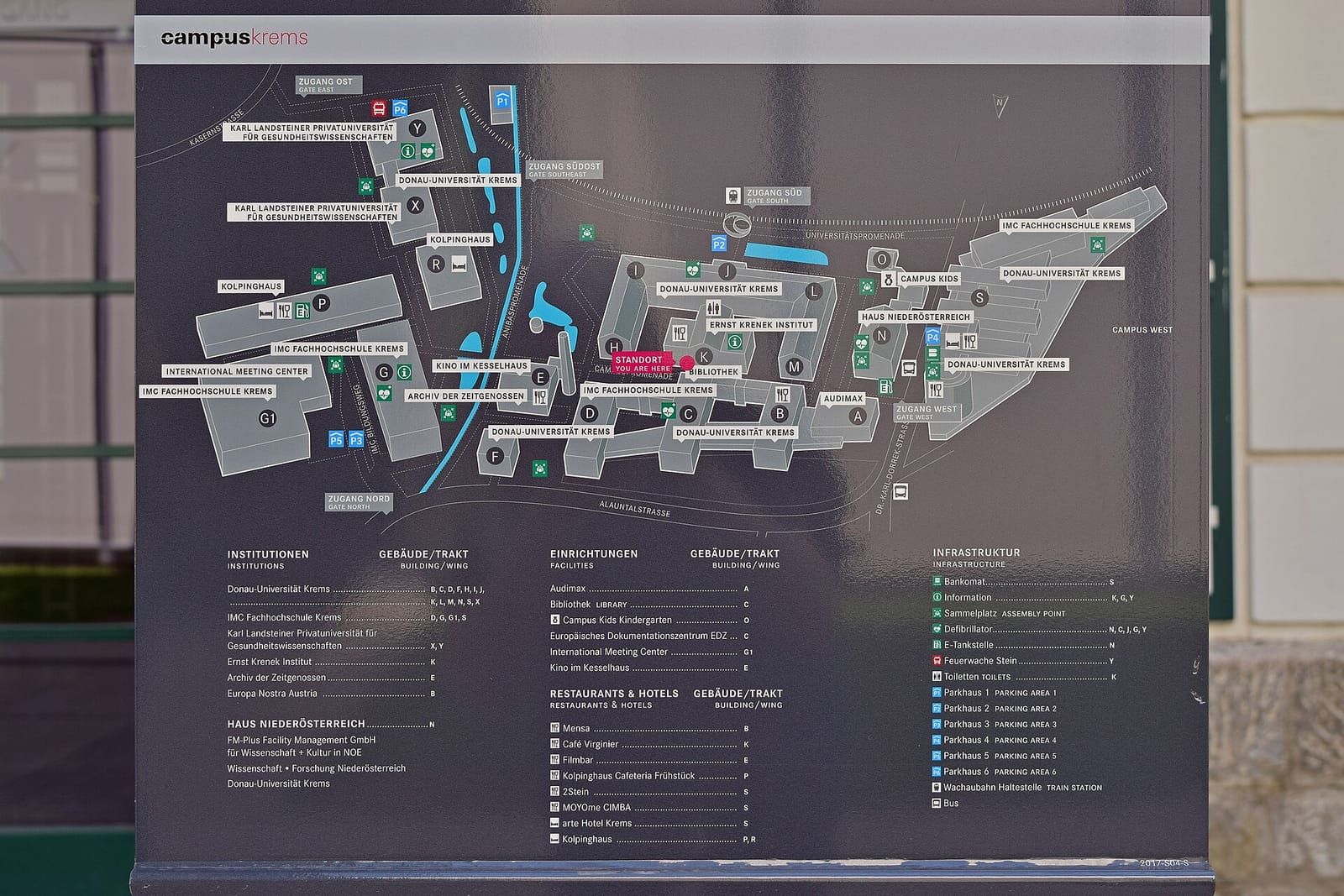Click the 'Campus West' text on the map

(1142, 330)
